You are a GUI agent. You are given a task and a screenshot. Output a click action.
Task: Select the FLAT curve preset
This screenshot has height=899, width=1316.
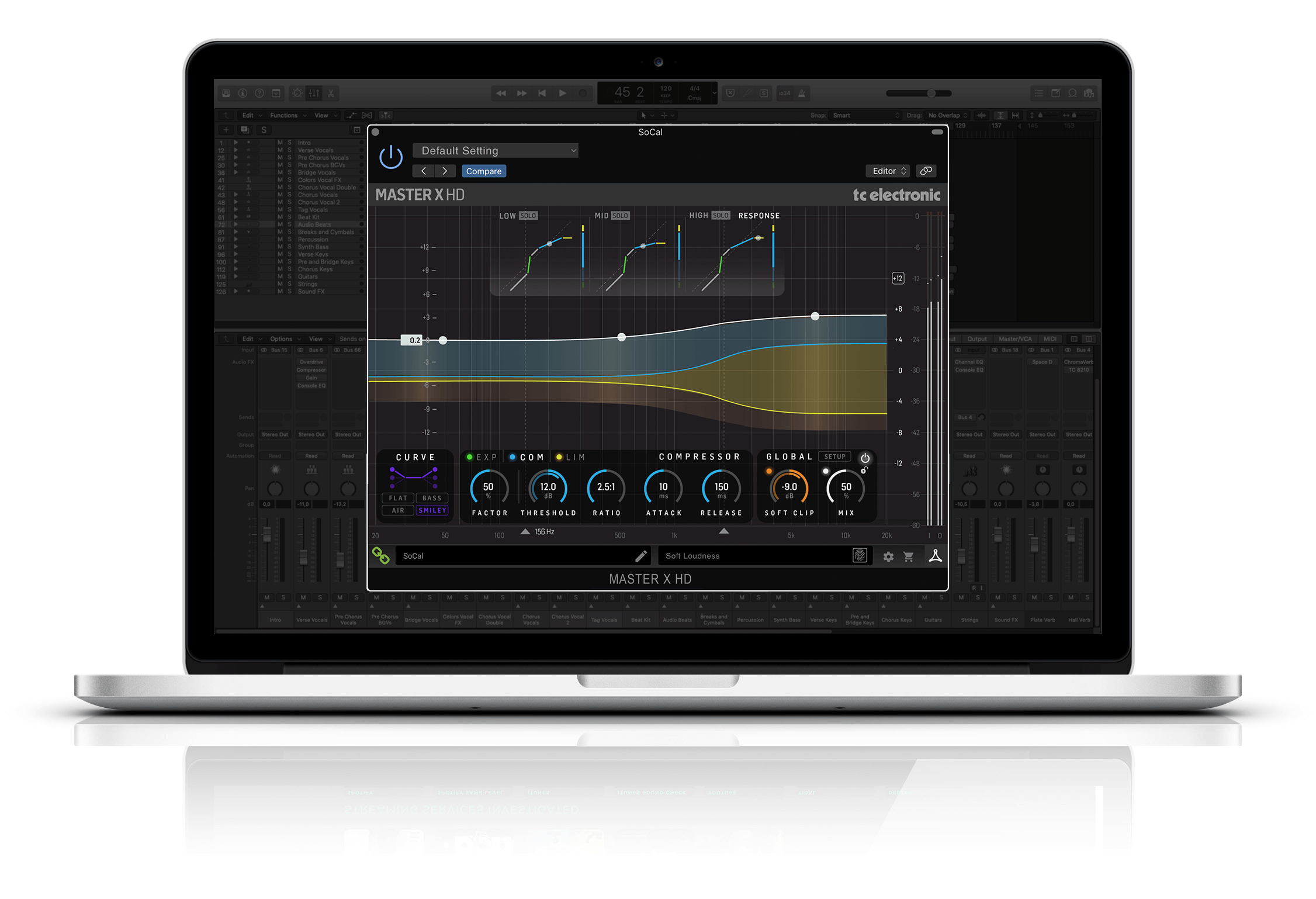point(398,498)
